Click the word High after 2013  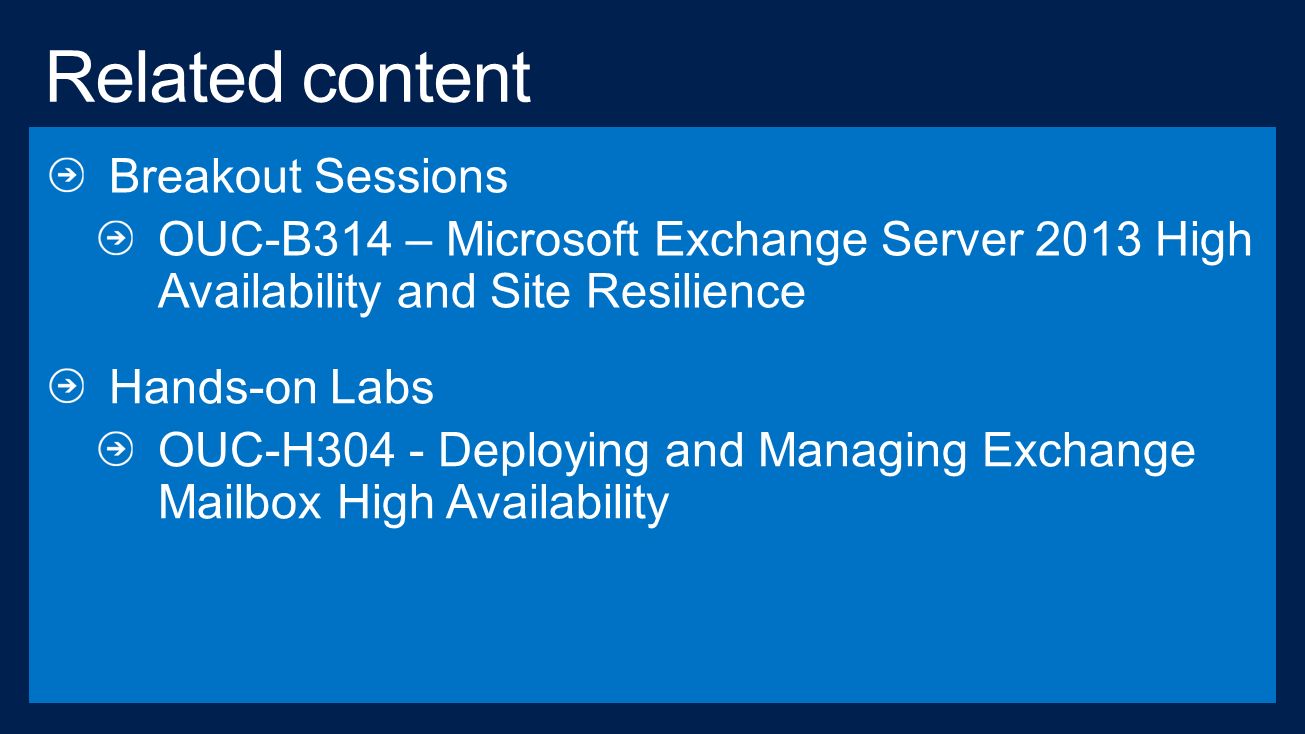pos(1204,240)
